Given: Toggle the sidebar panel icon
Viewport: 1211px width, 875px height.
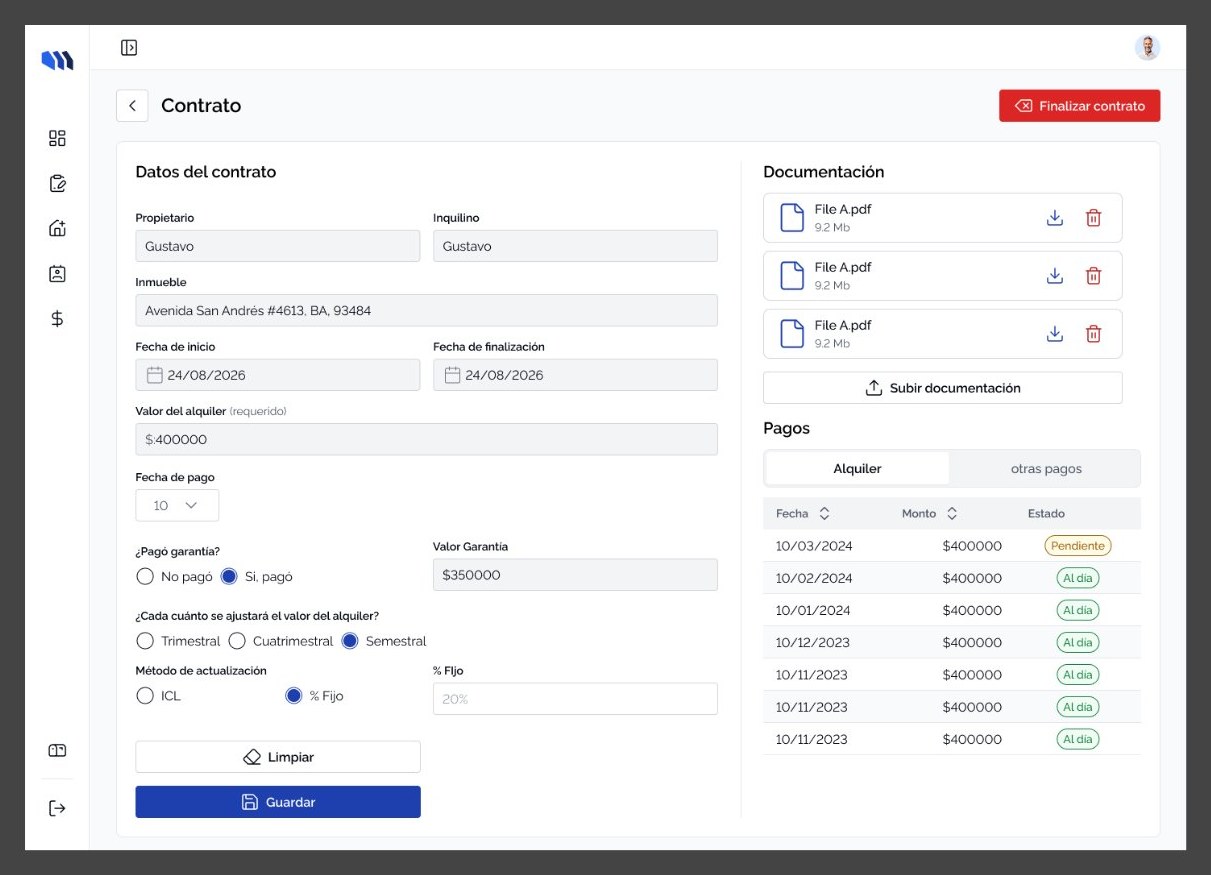Looking at the screenshot, I should coord(129,47).
